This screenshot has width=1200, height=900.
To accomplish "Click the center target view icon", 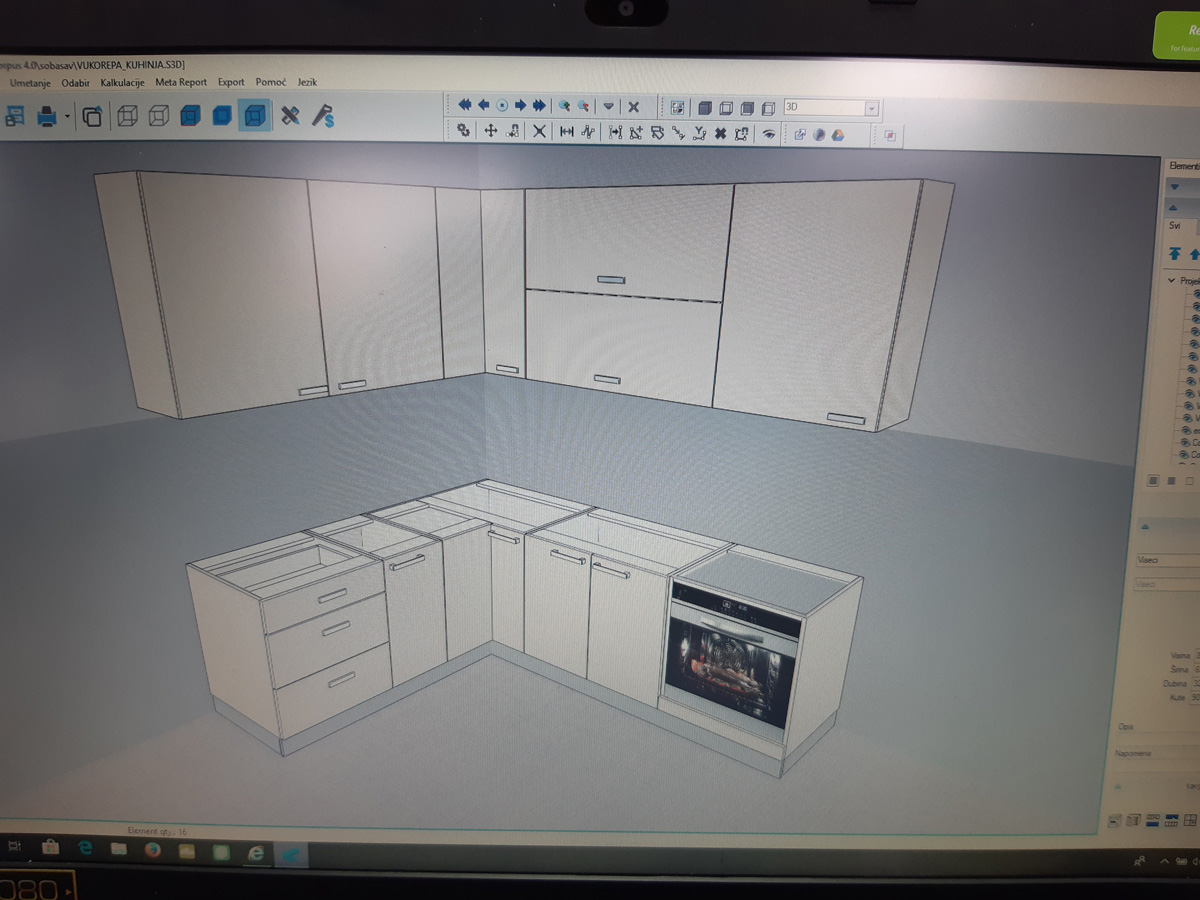I will [x=502, y=105].
